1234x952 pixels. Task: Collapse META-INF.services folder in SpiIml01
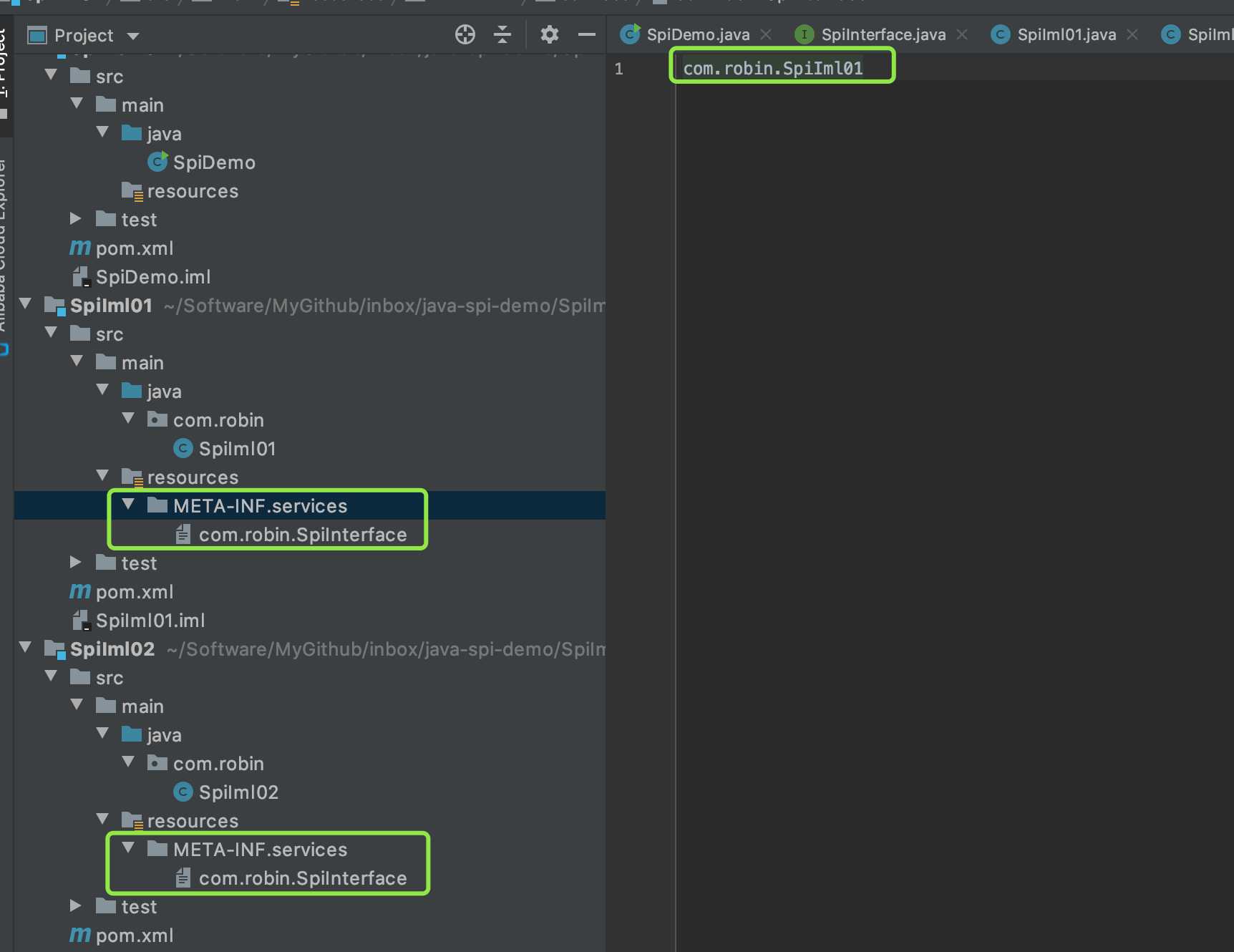tap(129, 505)
